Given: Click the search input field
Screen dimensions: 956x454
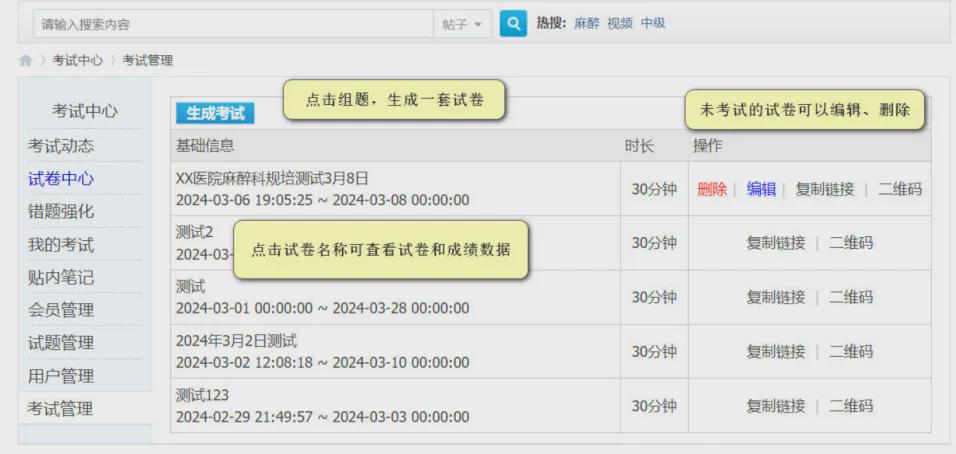Looking at the screenshot, I should (x=230, y=24).
